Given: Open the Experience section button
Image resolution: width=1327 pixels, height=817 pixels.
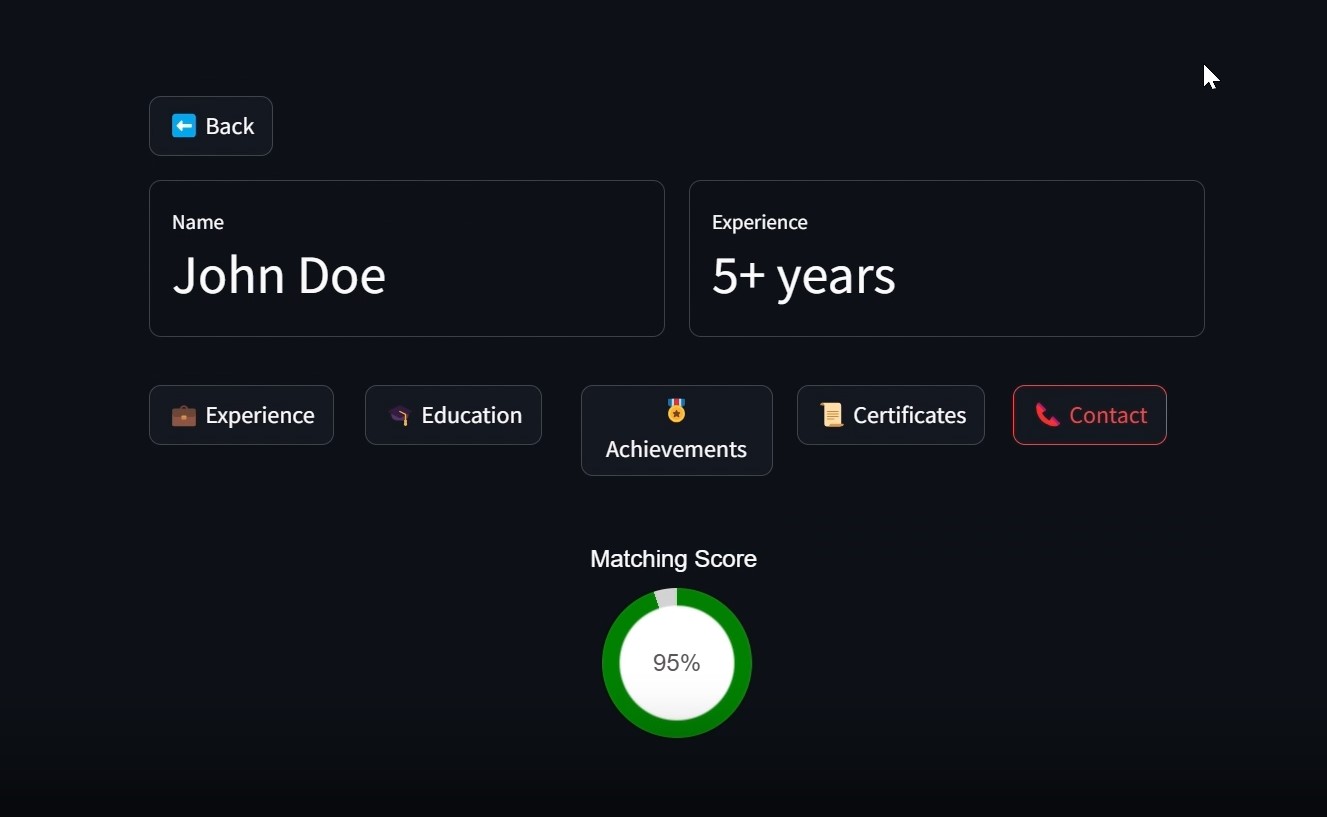Looking at the screenshot, I should (241, 415).
